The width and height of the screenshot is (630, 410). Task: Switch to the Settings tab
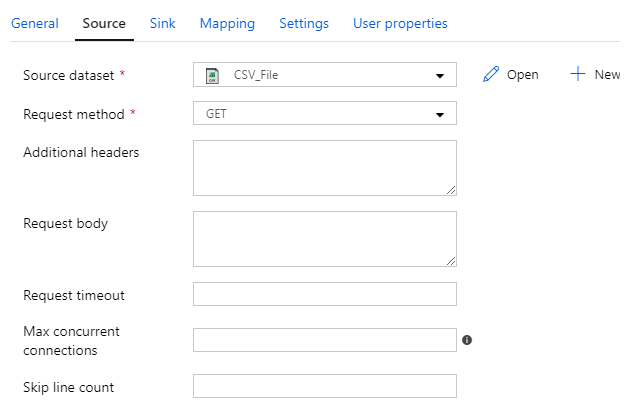pyautogui.click(x=304, y=23)
